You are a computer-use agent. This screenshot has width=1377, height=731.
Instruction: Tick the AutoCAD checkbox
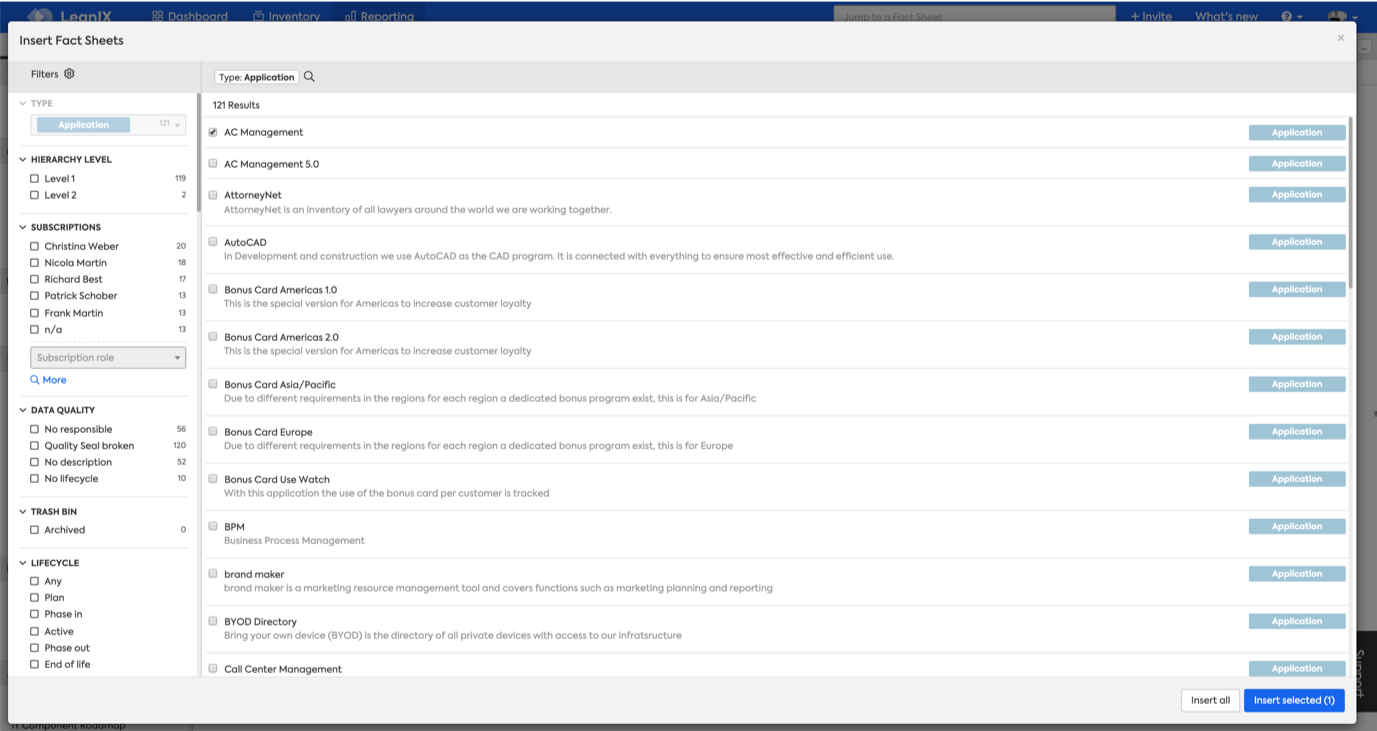click(213, 242)
